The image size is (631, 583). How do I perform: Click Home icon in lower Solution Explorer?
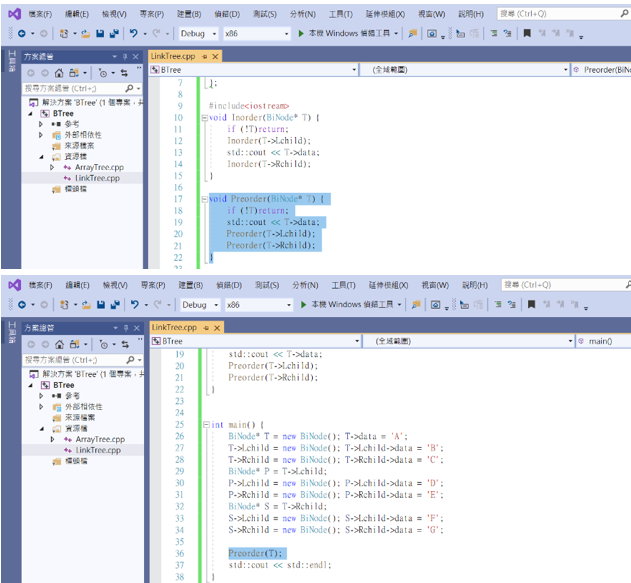[60, 344]
